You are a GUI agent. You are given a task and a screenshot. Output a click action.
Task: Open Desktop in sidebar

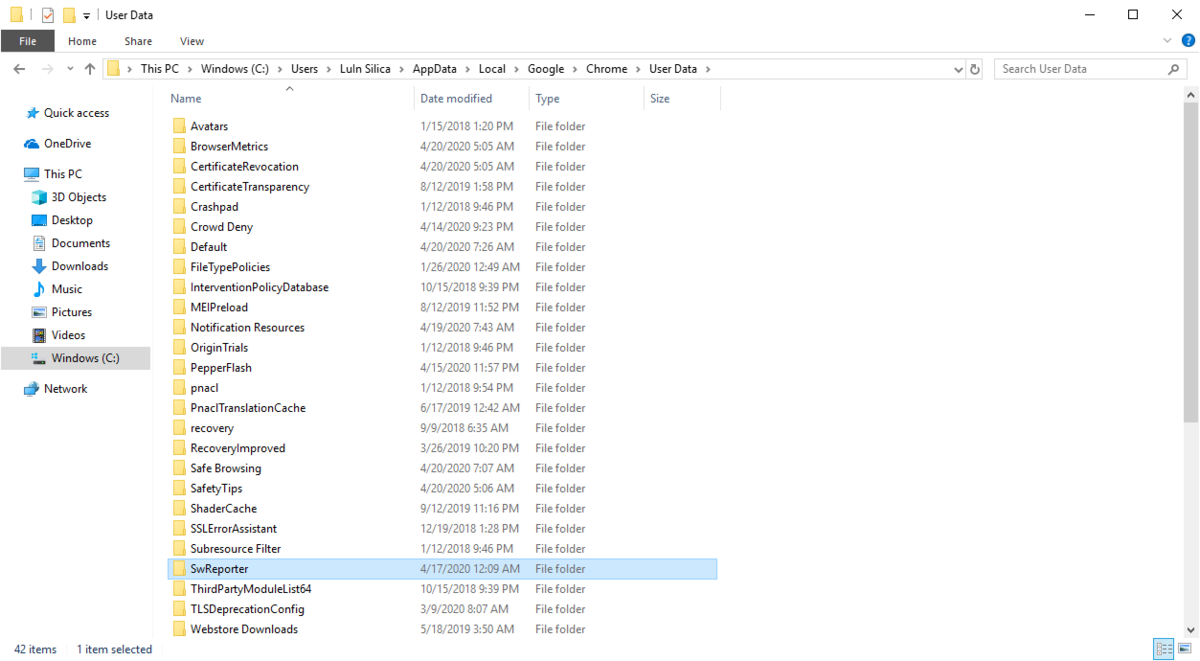(x=72, y=220)
